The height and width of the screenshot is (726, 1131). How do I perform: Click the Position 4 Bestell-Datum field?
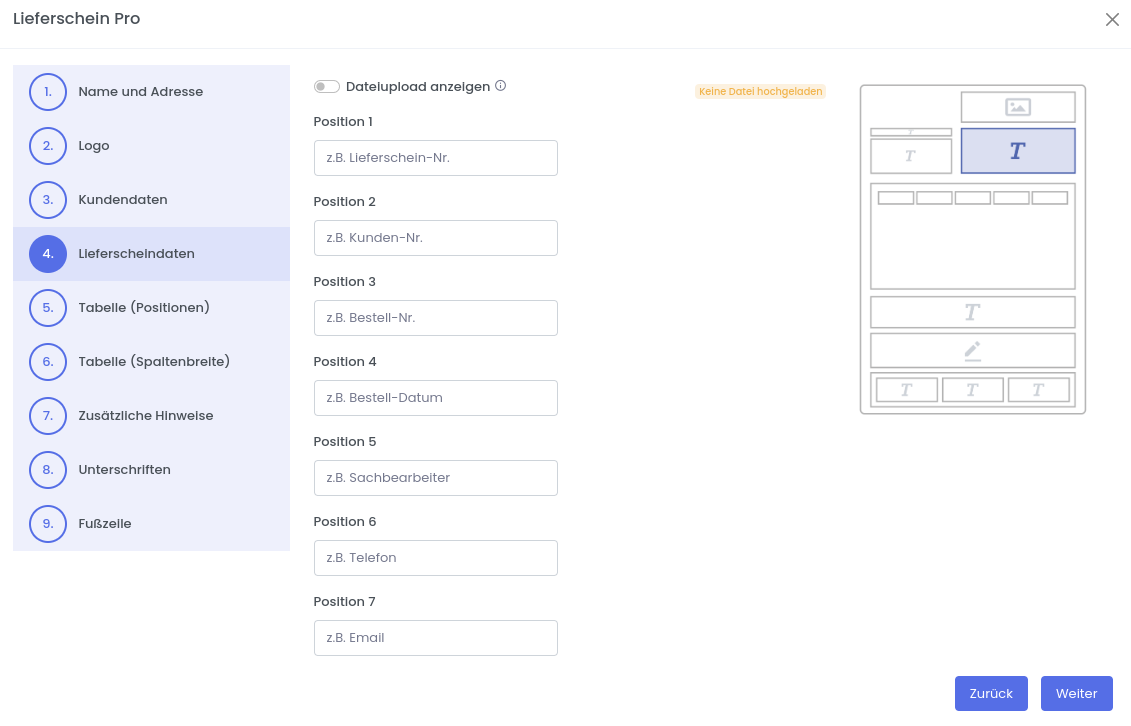436,398
